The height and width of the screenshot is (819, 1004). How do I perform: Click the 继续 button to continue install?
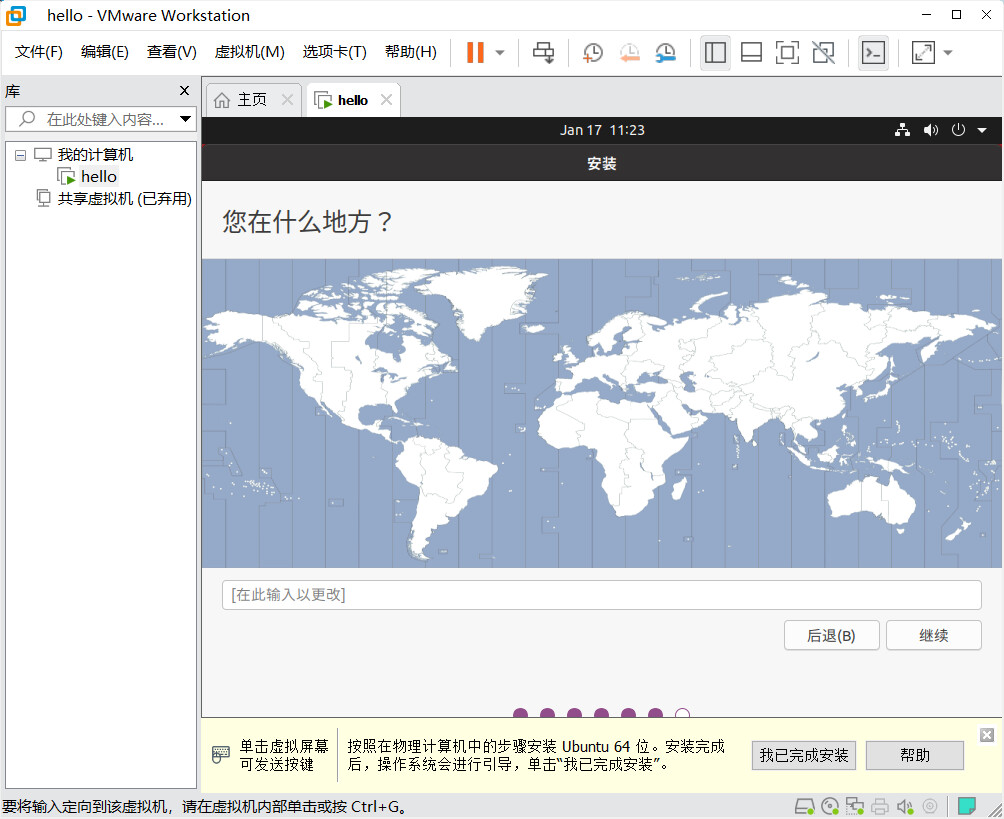pos(934,635)
